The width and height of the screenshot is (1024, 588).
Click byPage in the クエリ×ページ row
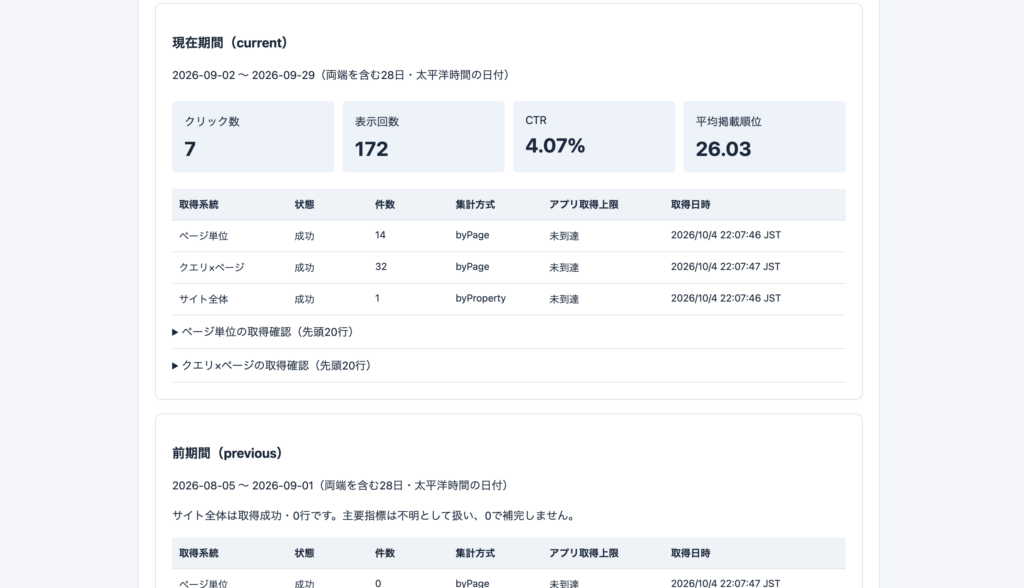coord(472,267)
